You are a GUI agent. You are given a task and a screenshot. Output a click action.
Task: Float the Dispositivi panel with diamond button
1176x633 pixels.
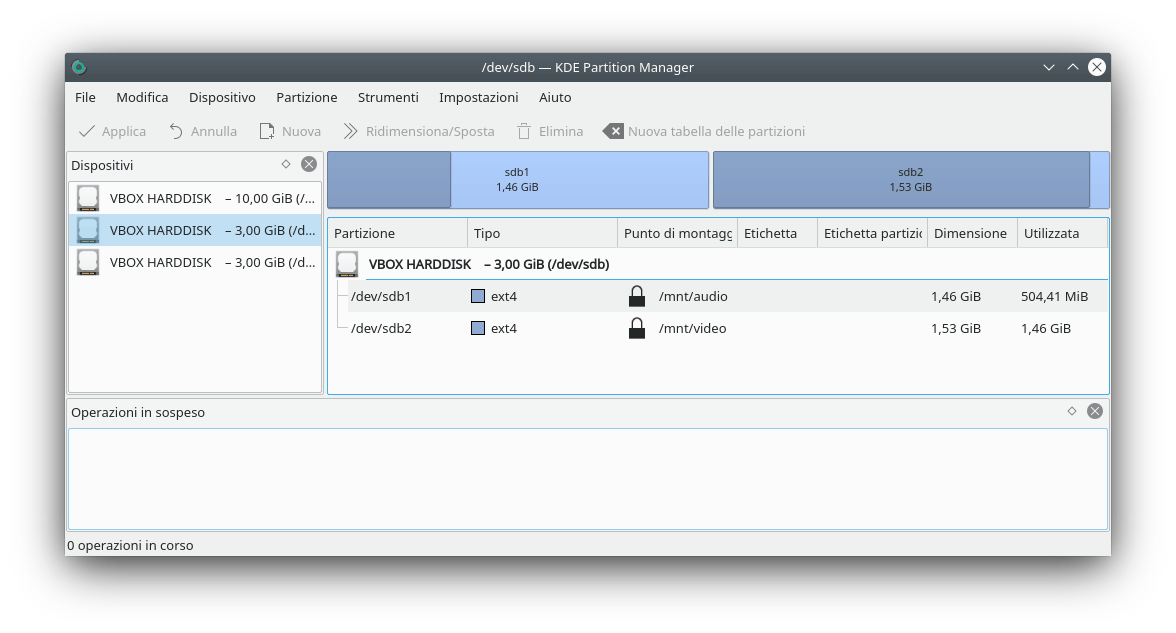286,164
